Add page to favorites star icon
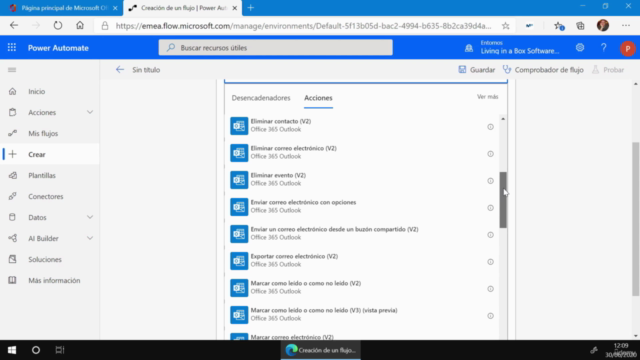This screenshot has width=640, height=360. tap(506, 26)
